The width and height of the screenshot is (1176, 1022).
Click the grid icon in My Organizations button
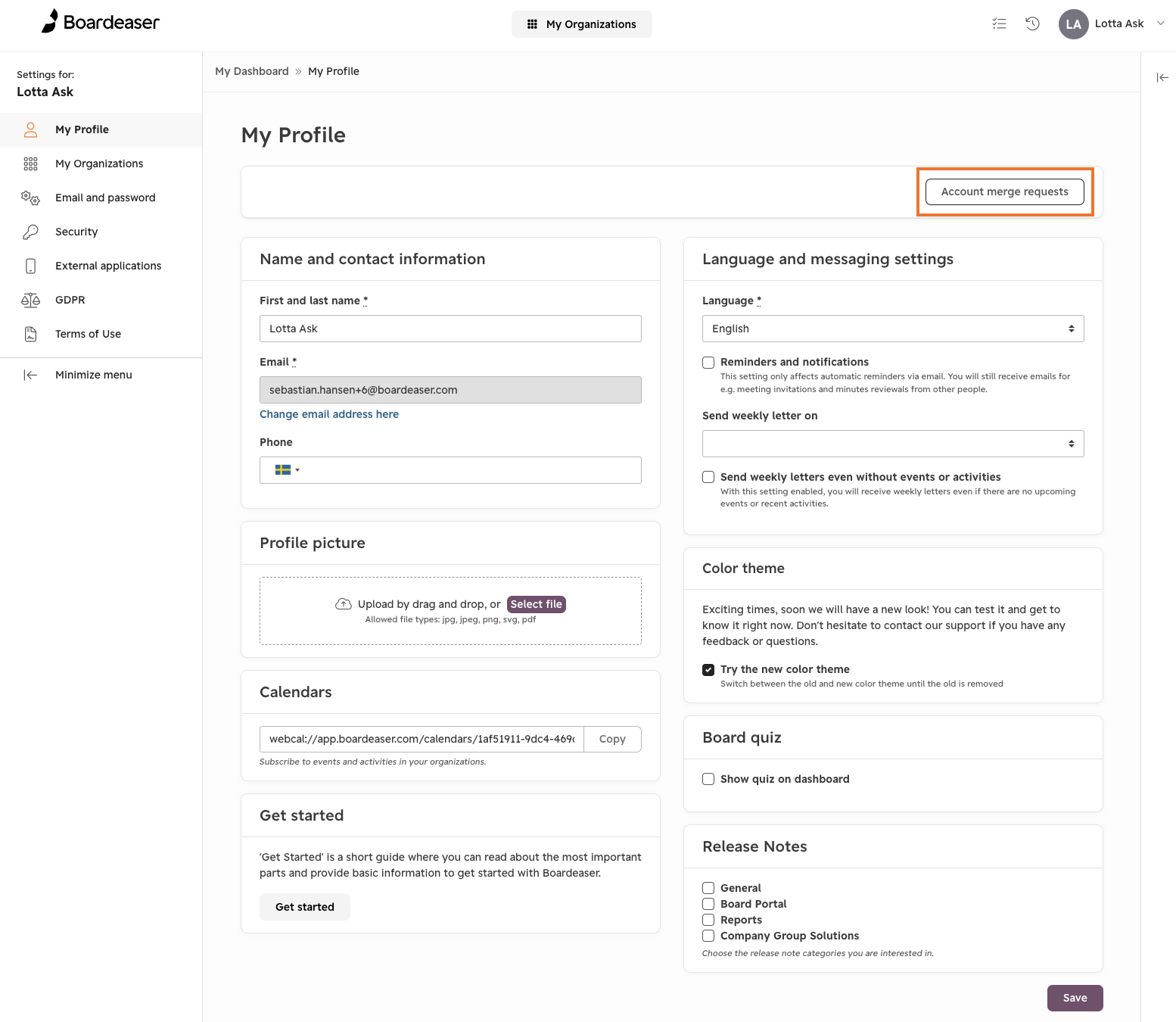[x=532, y=24]
